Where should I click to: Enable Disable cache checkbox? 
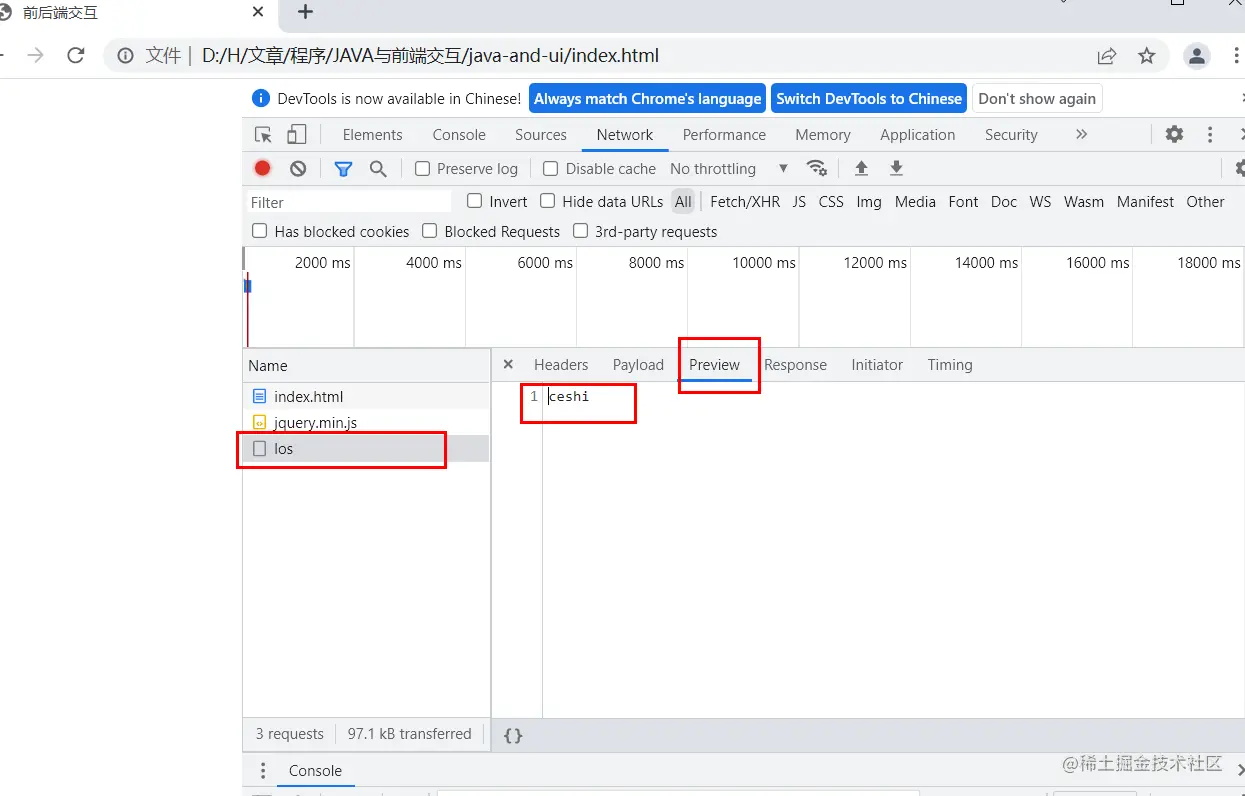551,169
